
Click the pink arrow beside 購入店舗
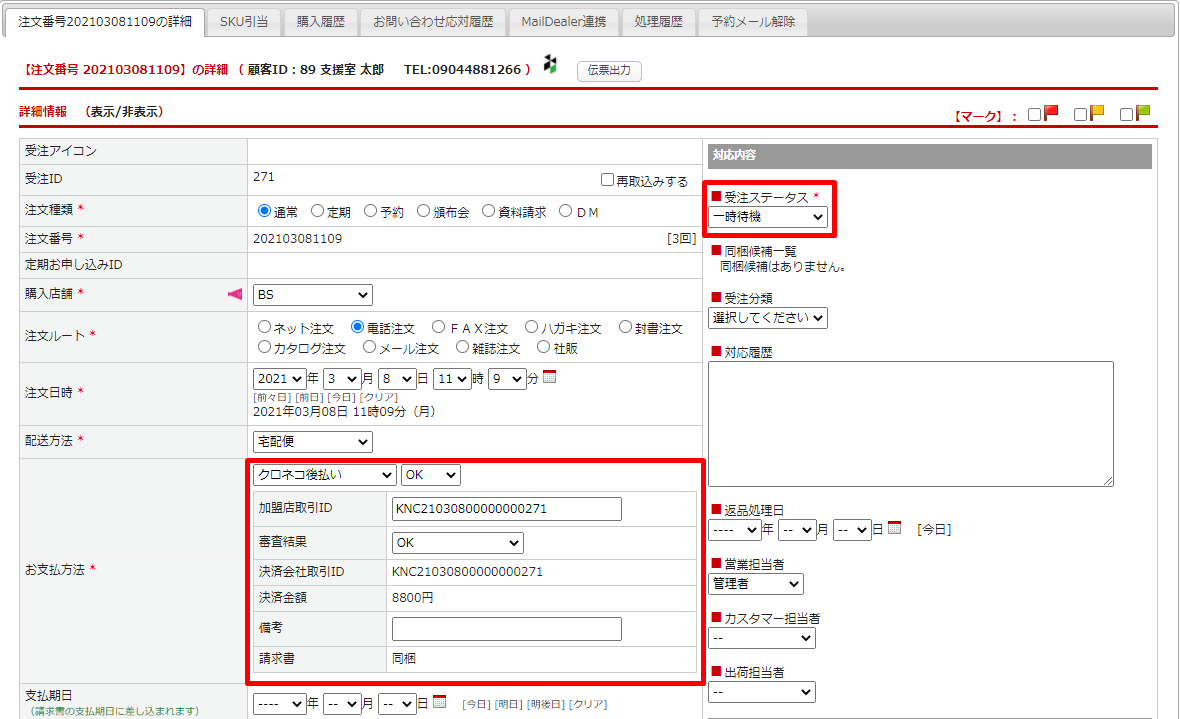[235, 294]
